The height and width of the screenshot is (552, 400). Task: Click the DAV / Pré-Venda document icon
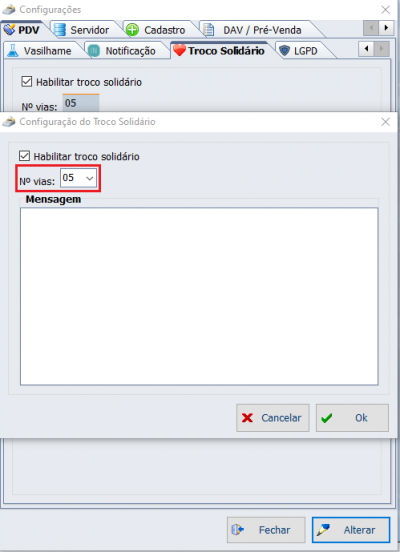pyautogui.click(x=209, y=30)
